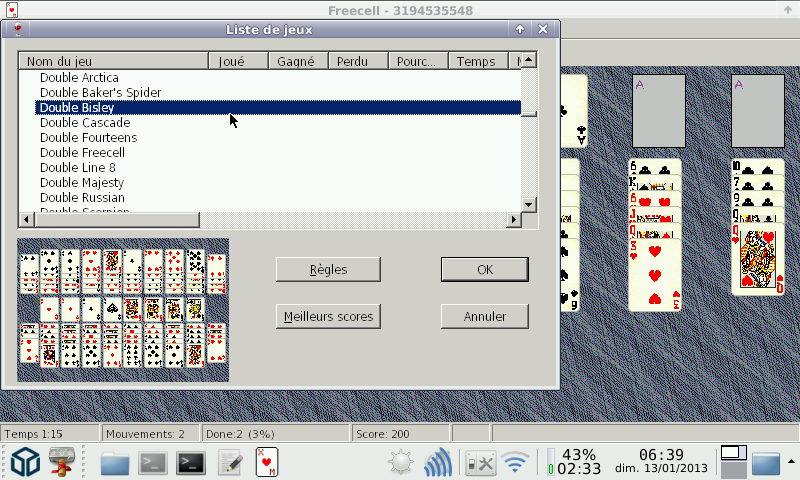Click the Freecell main window title up arrow

pyautogui.click(x=787, y=10)
